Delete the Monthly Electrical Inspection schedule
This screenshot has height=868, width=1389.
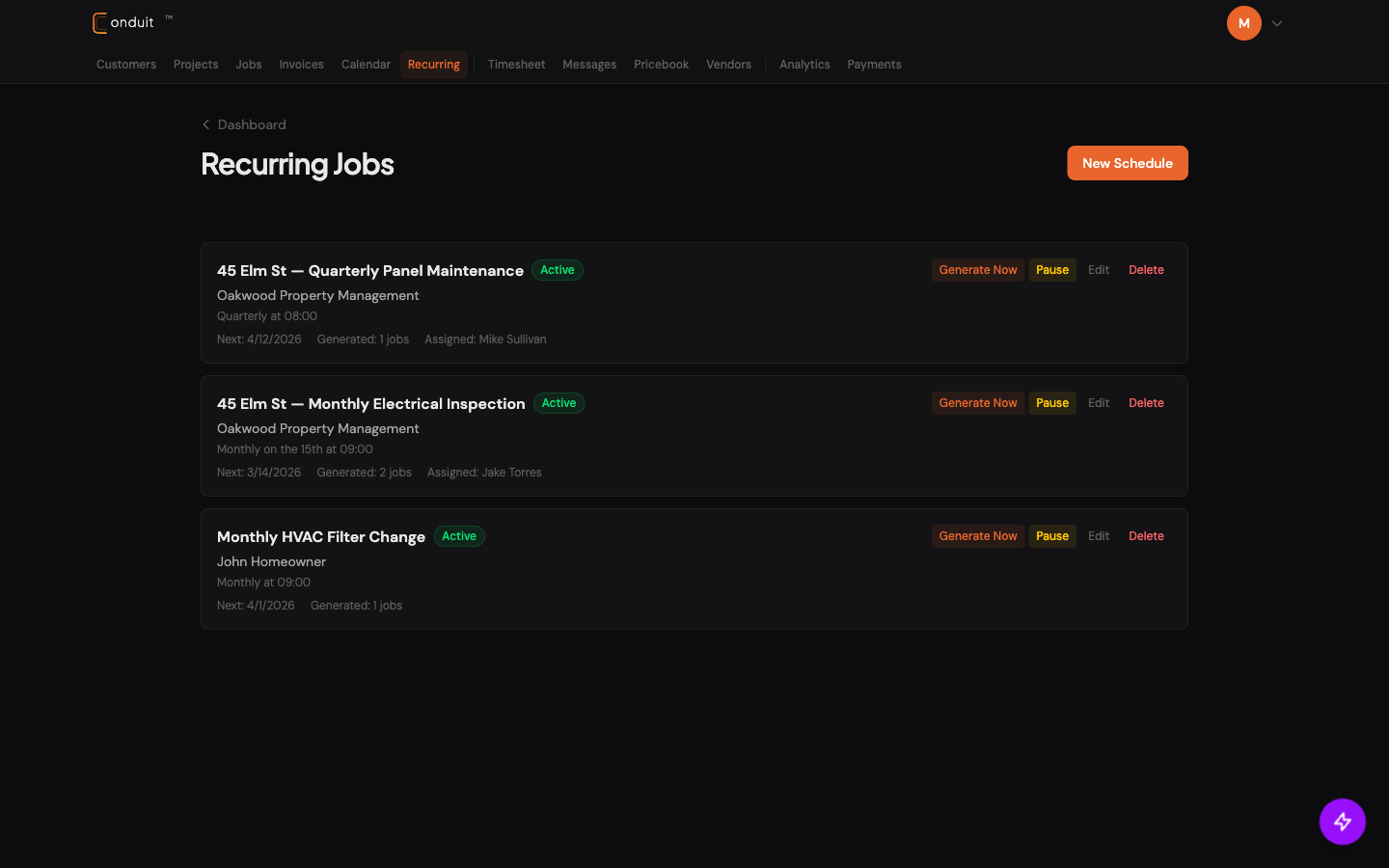click(x=1146, y=403)
